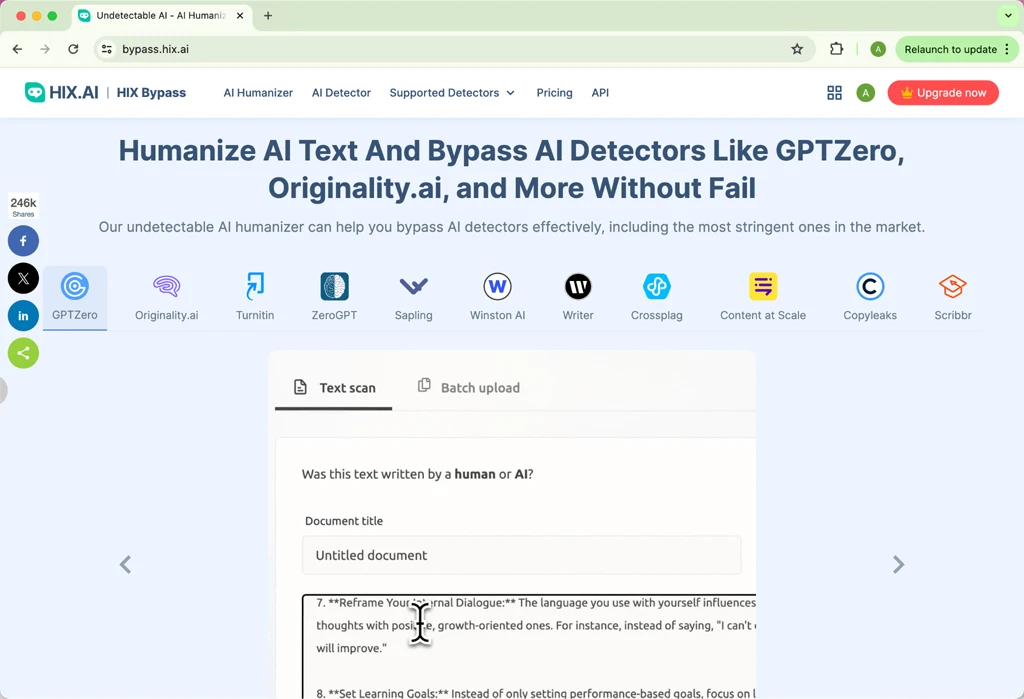Edit the Untitled document title field
Viewport: 1024px width, 699px height.
tap(521, 555)
